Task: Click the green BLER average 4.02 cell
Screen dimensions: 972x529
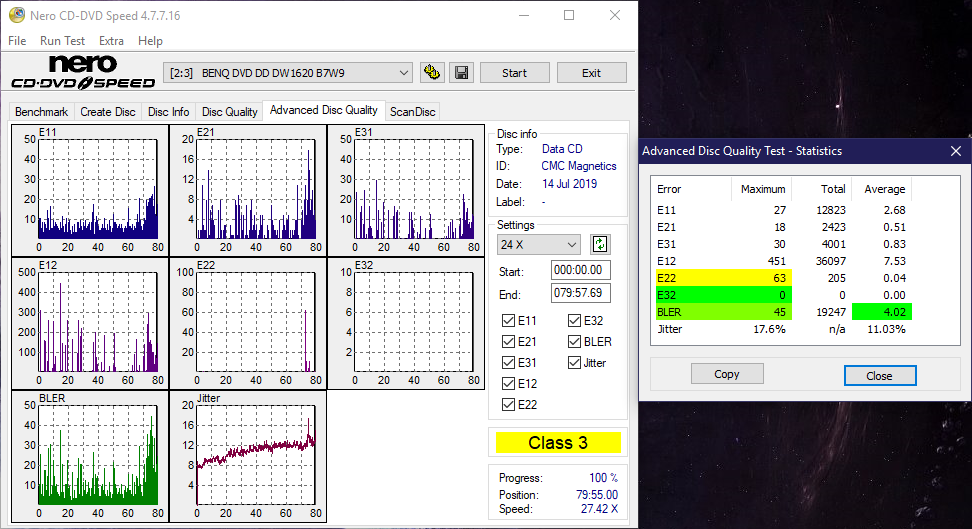Action: [881, 312]
